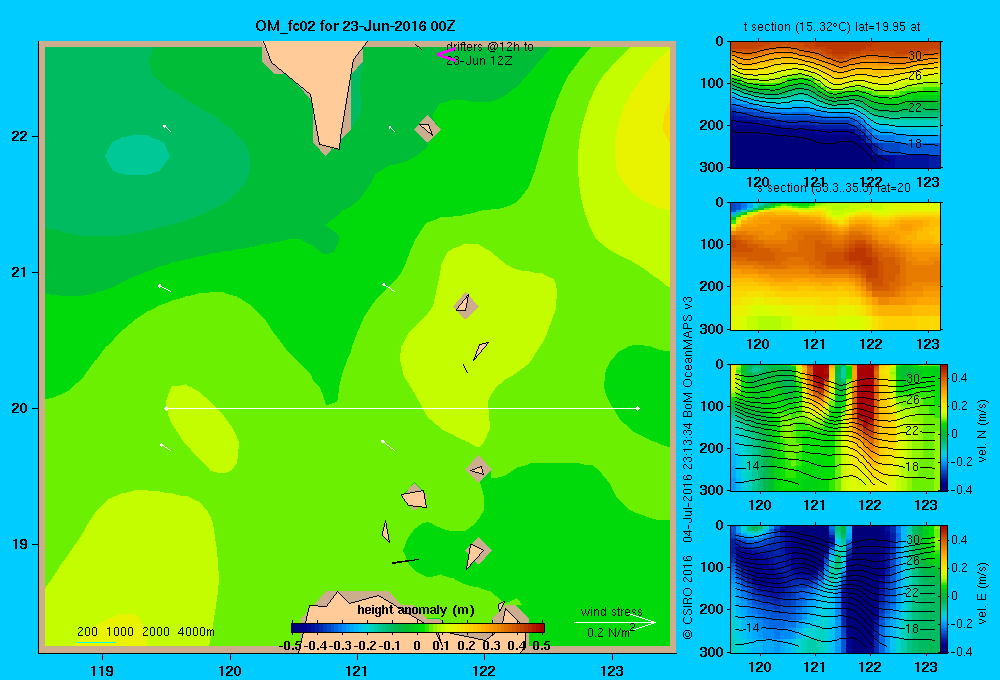Select the magenta drifter track marker
Screen dimensions: 1000x680
446,55
